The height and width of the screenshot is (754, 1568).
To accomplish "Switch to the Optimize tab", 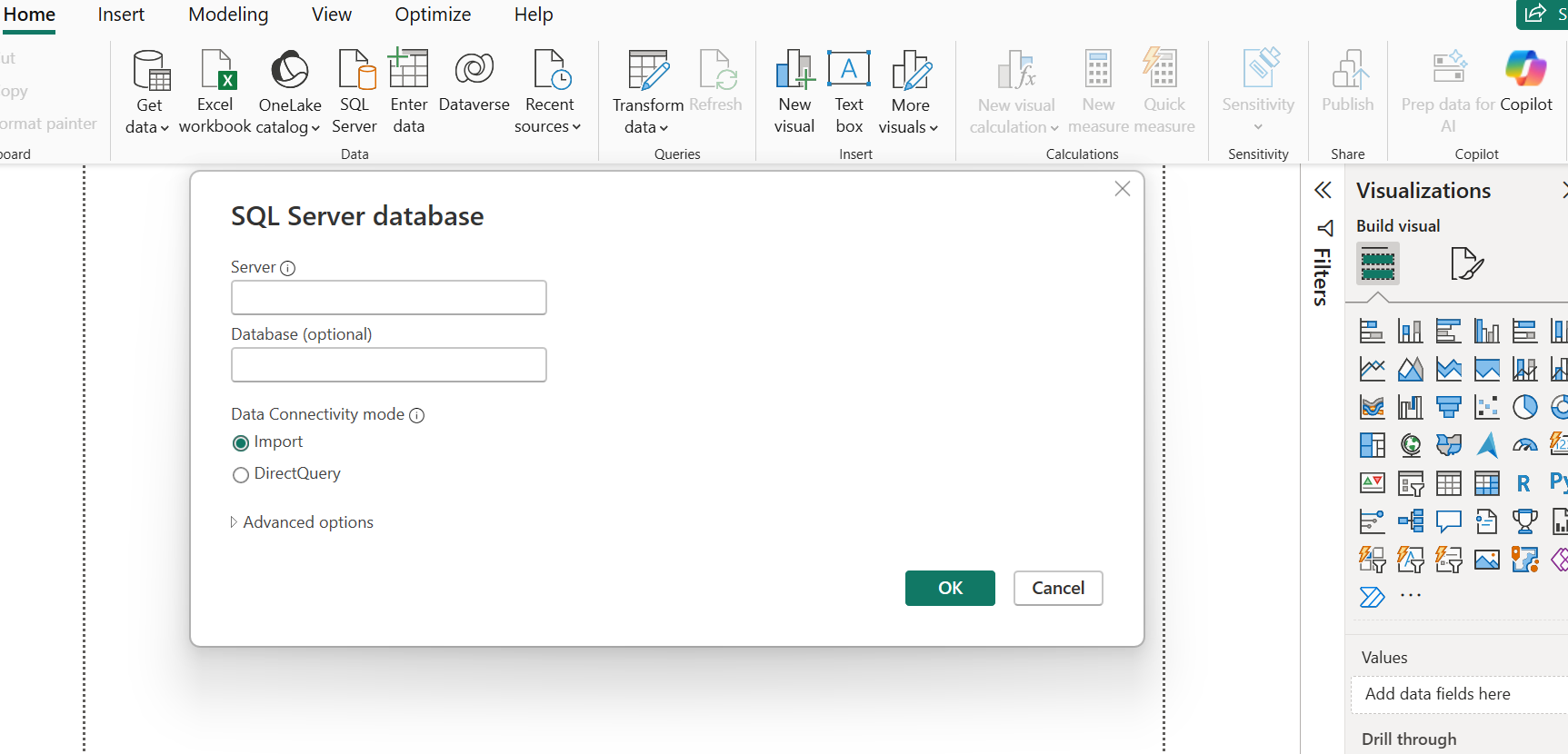I will tap(433, 15).
